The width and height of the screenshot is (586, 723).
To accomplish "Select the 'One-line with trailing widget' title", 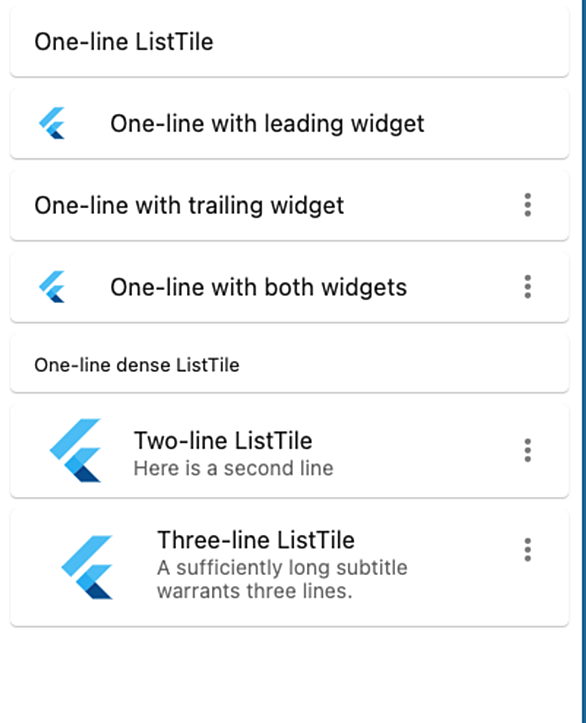I will (x=189, y=206).
